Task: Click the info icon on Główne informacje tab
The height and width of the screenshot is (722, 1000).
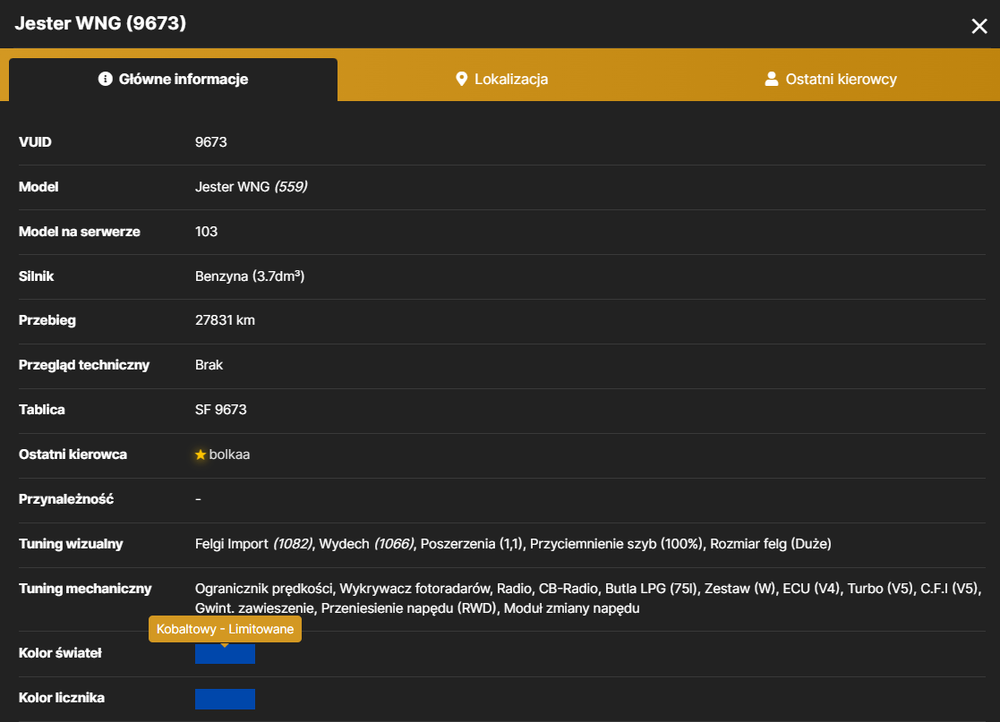Action: pyautogui.click(x=105, y=78)
